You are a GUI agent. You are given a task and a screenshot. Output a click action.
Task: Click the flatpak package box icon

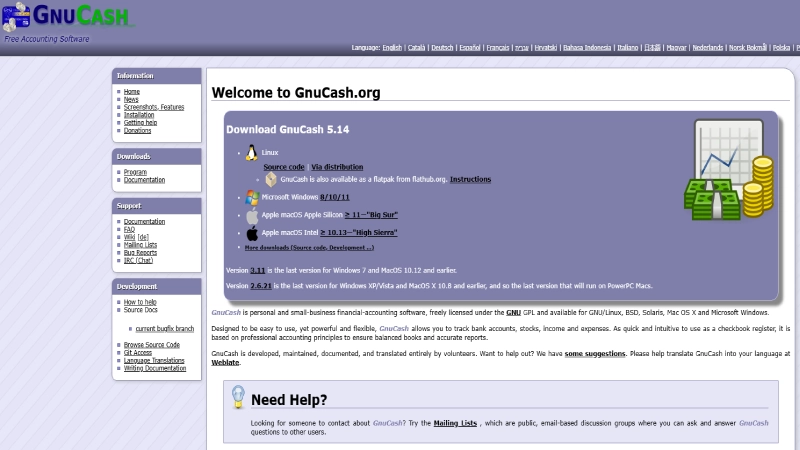271,179
